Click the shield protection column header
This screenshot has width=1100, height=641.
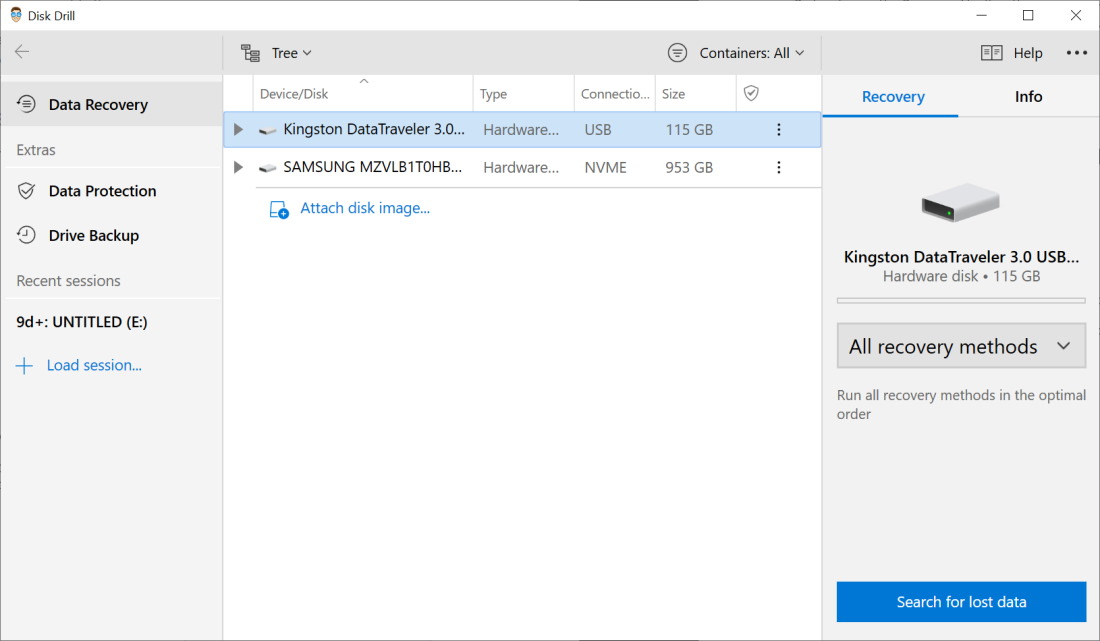click(751, 93)
